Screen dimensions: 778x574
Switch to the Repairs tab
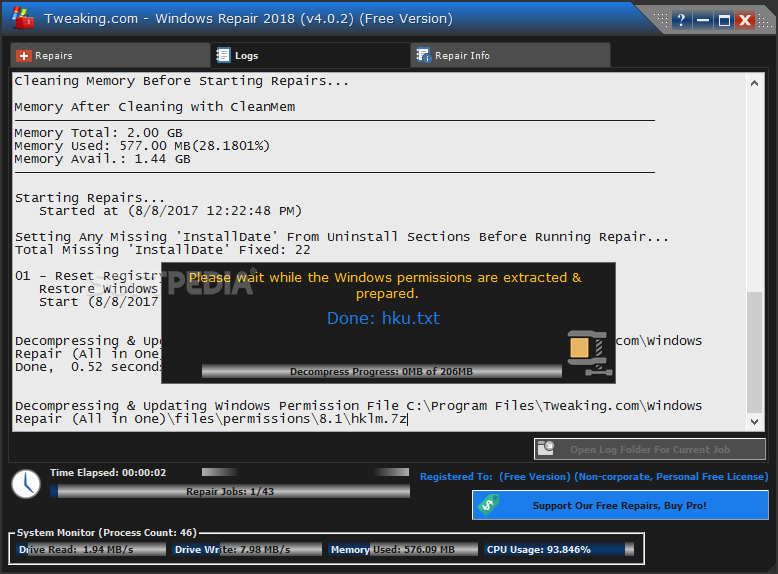click(x=110, y=55)
